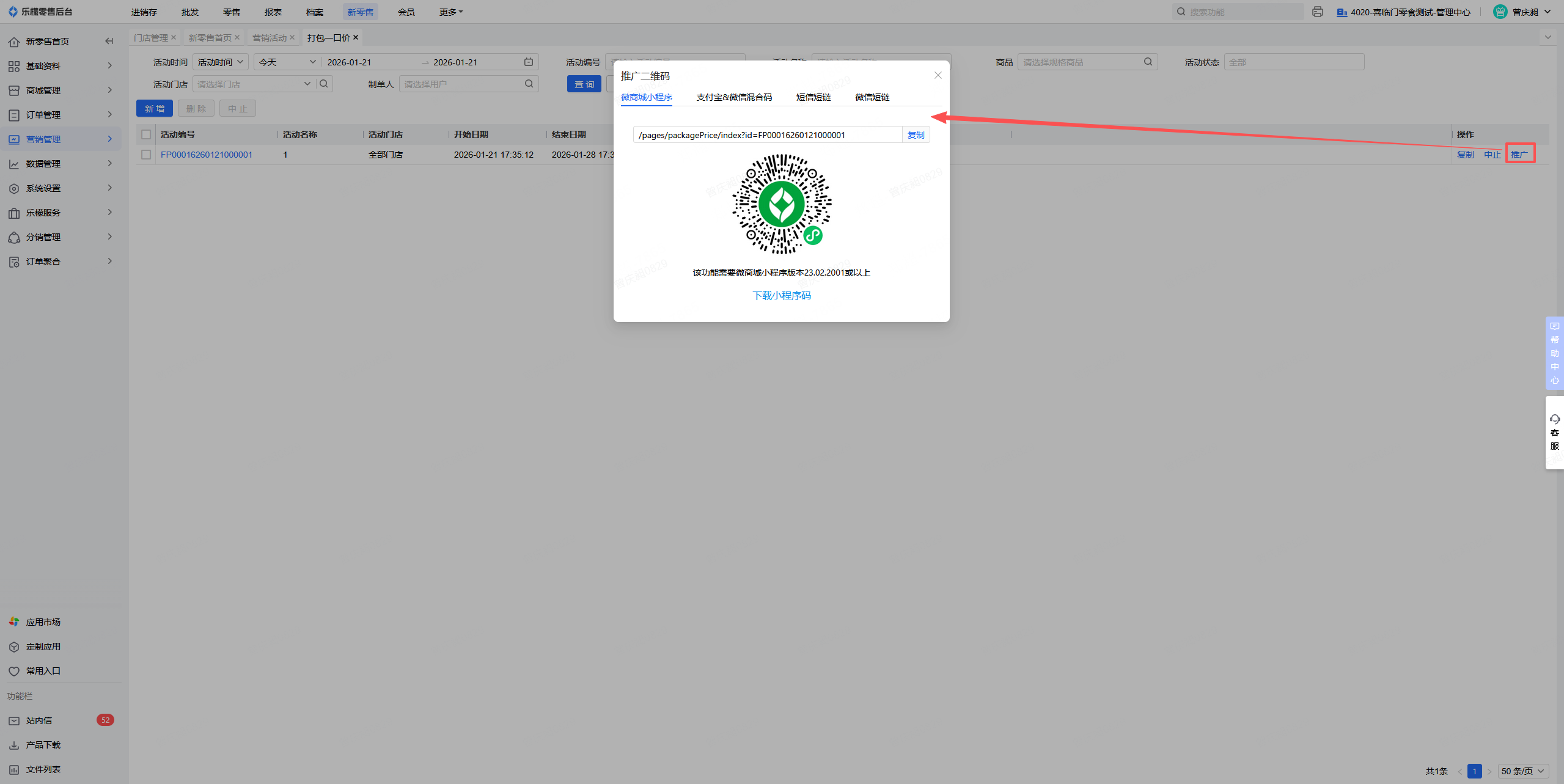Switch to 支付宝&微信混合码 tab

click(733, 97)
